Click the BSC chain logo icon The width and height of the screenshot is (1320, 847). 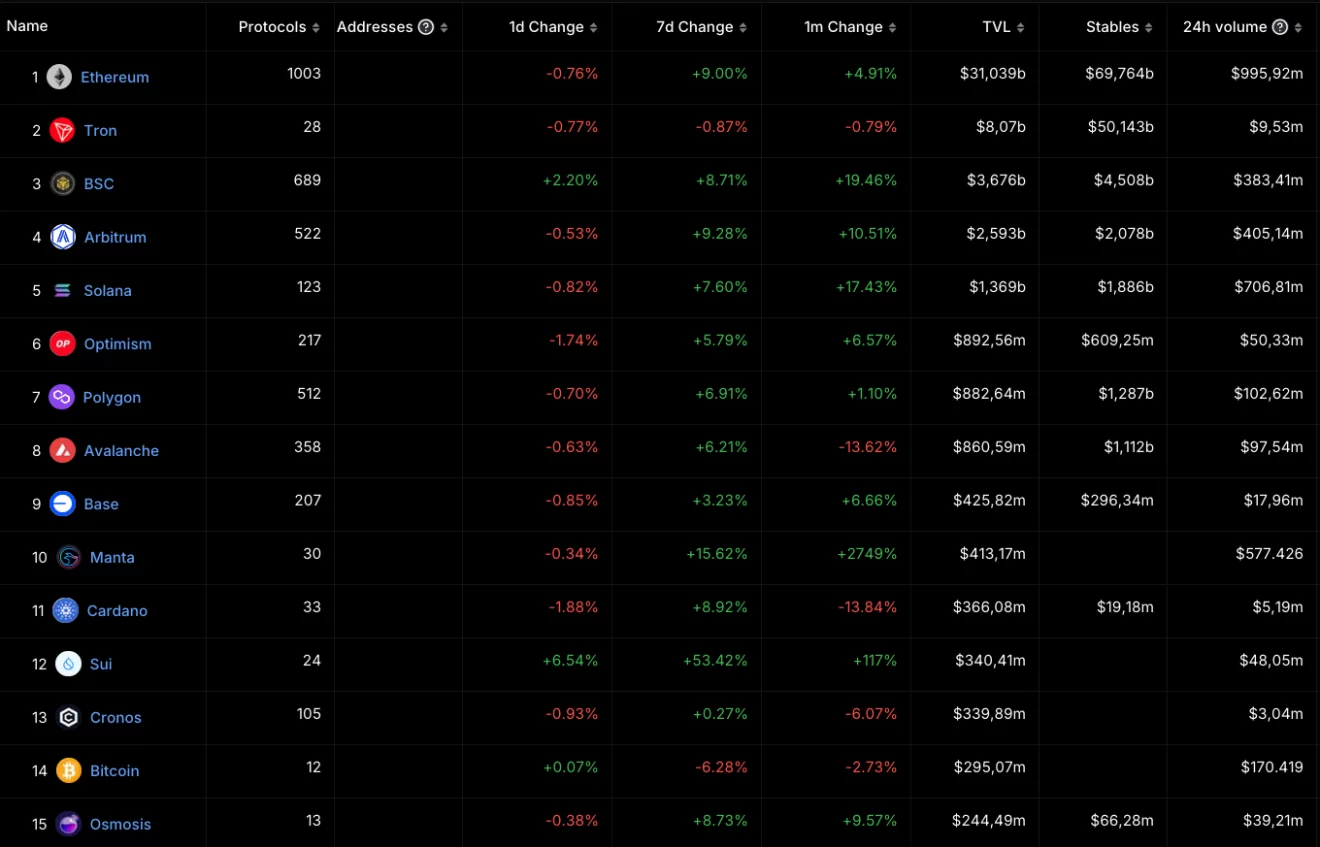coord(63,184)
